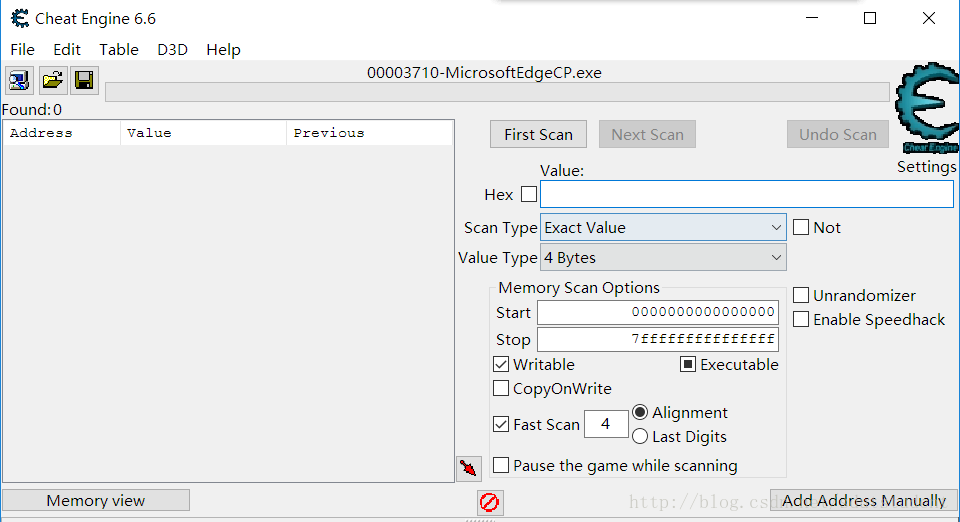The image size is (960, 522).
Task: Open the Settings link
Action: [x=926, y=167]
